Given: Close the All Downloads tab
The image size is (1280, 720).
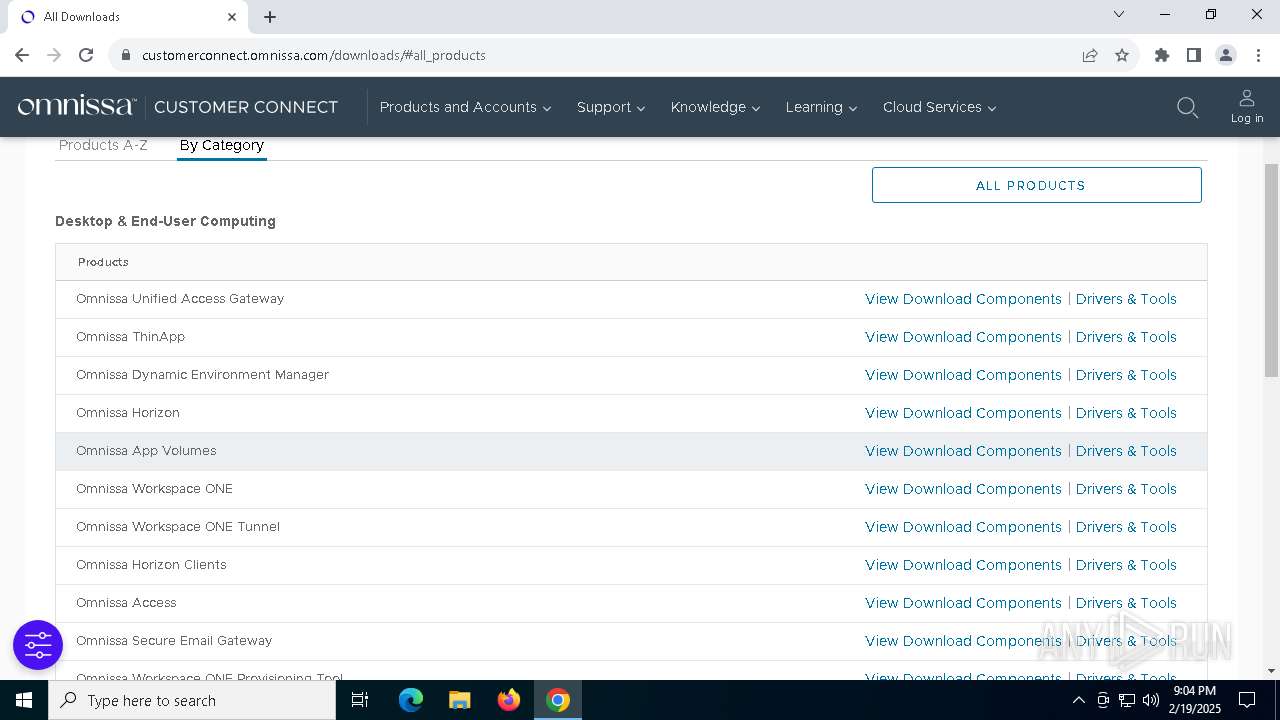Looking at the screenshot, I should (232, 16).
